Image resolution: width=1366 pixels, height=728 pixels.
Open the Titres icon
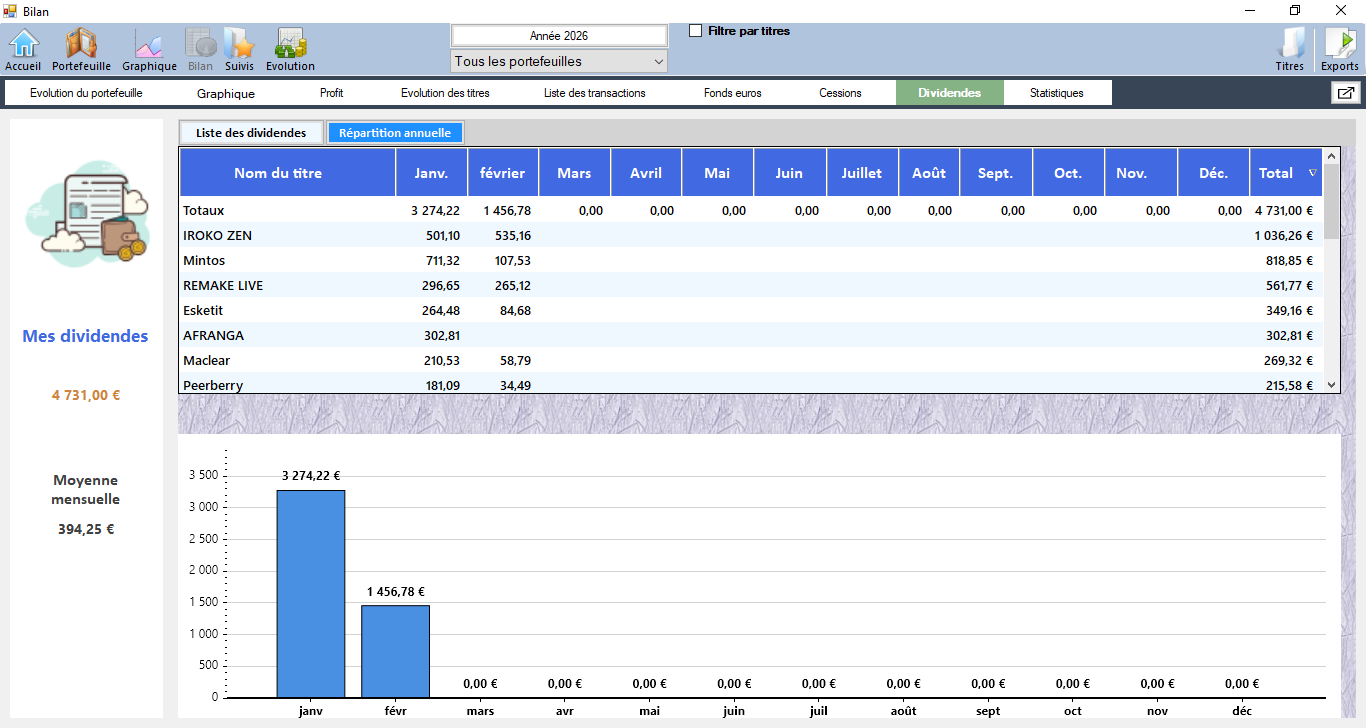1290,49
